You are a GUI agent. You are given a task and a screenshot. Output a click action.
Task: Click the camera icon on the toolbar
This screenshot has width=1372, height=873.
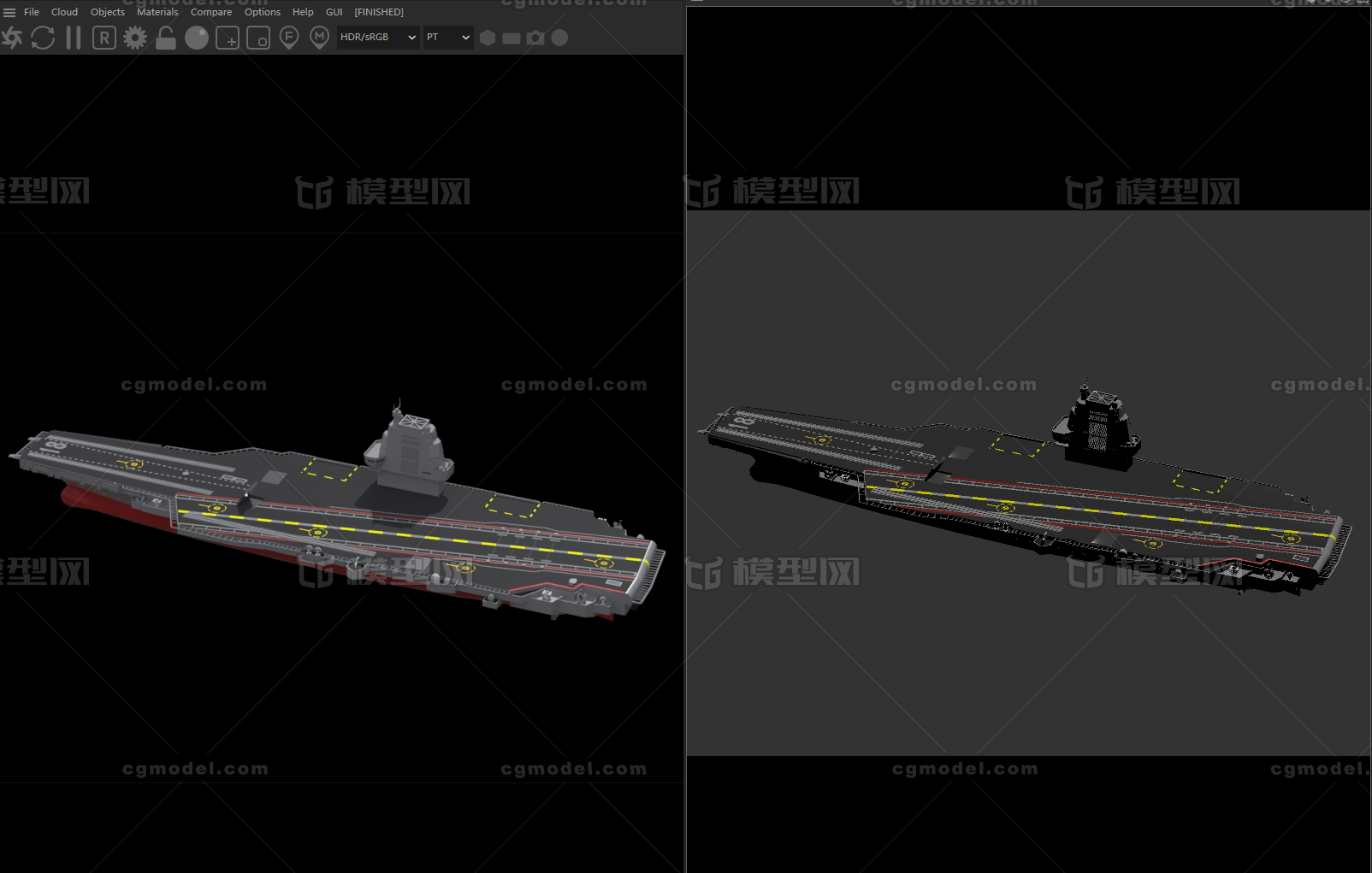tap(536, 38)
